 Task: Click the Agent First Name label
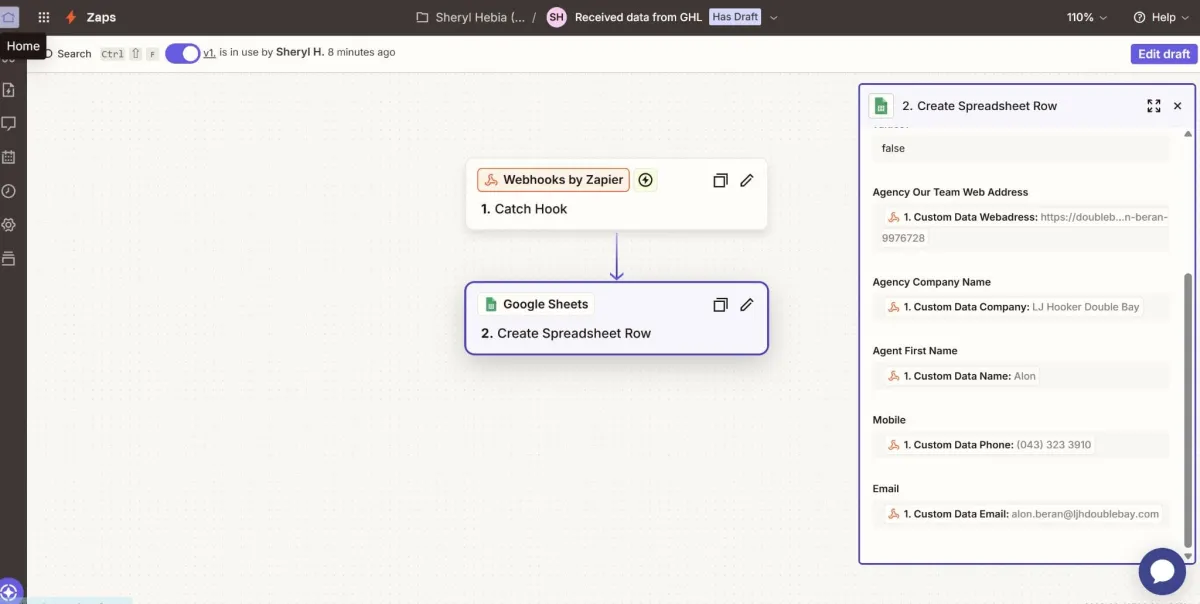(x=914, y=351)
